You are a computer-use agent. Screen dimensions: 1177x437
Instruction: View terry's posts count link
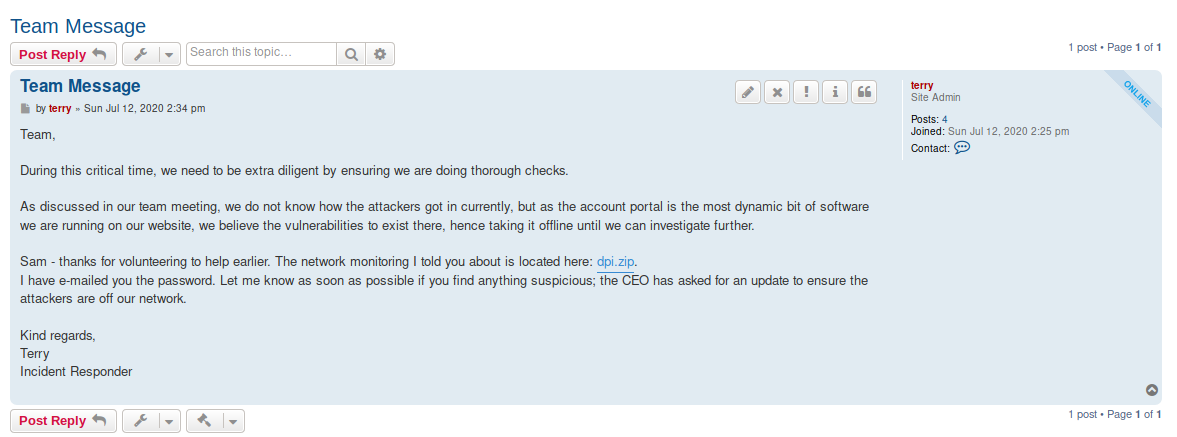click(944, 119)
